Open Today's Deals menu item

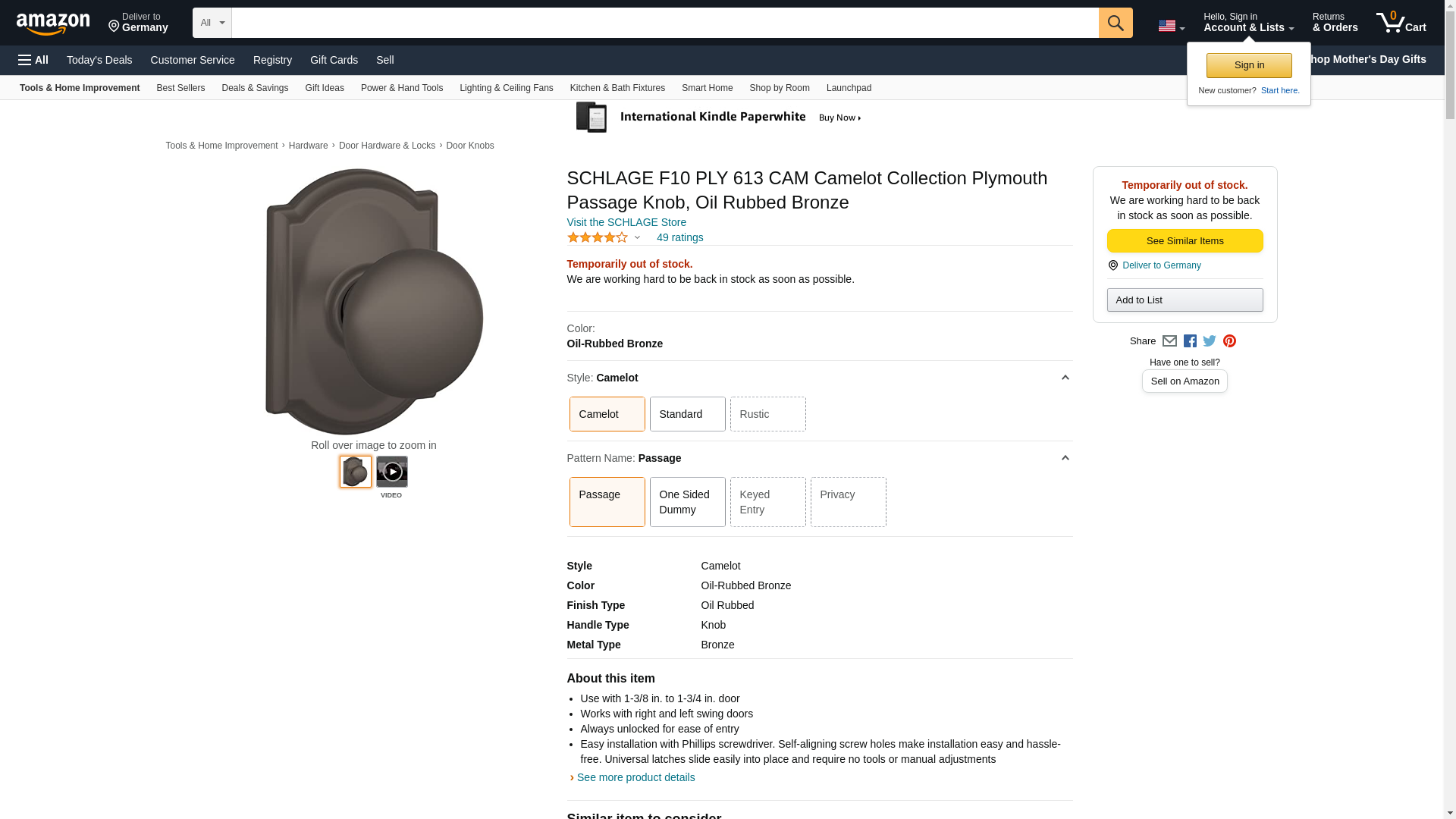coord(99,60)
